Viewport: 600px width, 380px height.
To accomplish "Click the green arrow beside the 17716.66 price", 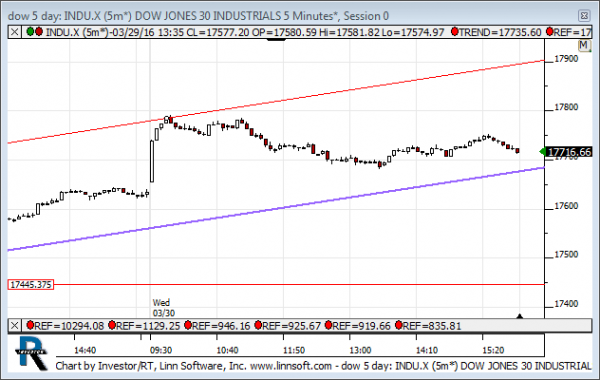I will 542,152.
